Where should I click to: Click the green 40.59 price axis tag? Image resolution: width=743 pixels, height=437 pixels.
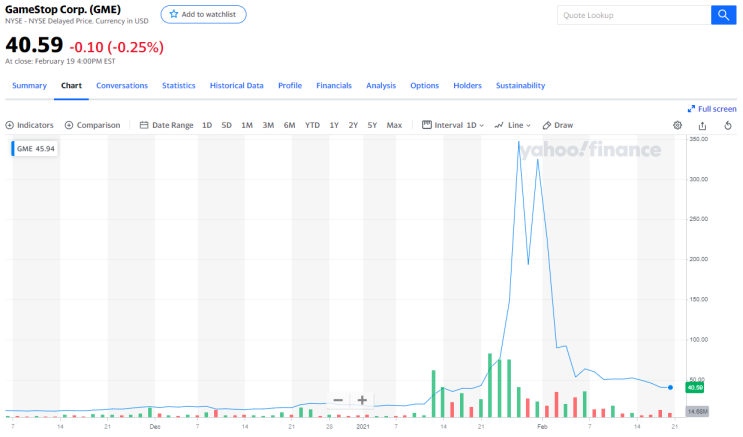coord(695,388)
